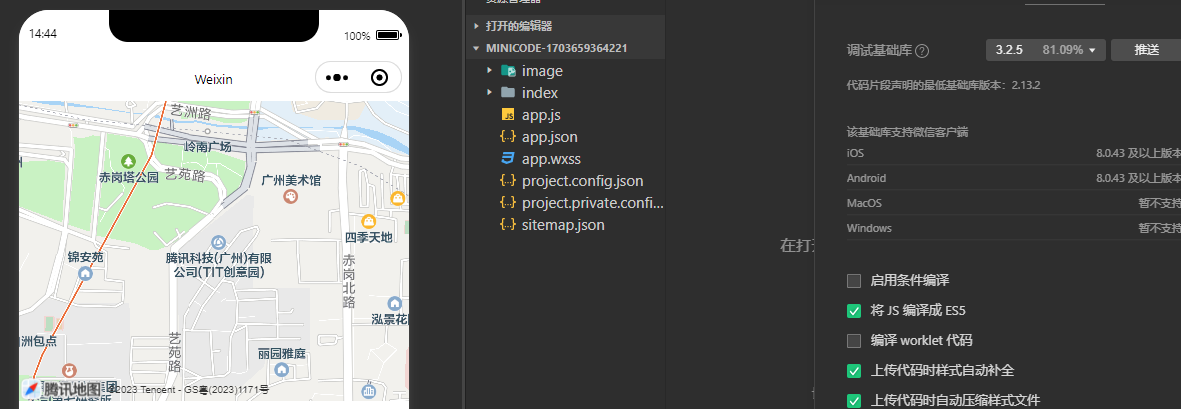Click the Android supported version row
Viewport: 1181px width, 409px height.
(x=1014, y=178)
